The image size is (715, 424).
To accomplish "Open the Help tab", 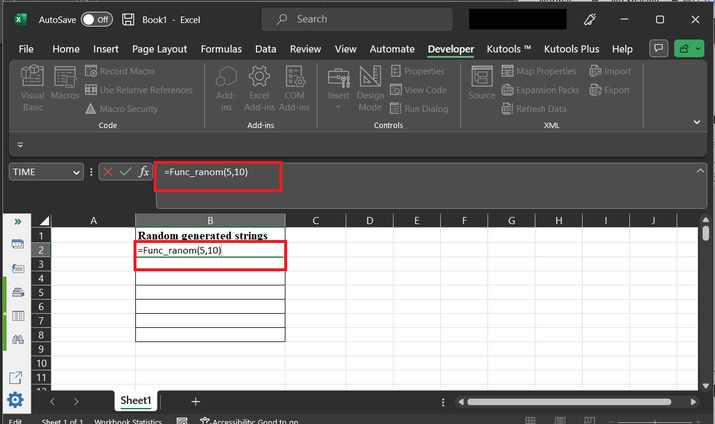I will [622, 49].
